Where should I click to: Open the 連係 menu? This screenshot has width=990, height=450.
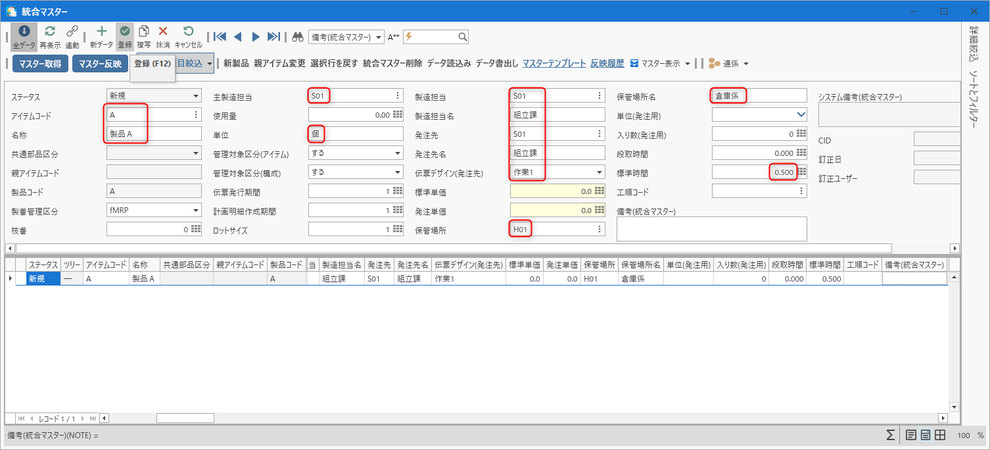[729, 64]
